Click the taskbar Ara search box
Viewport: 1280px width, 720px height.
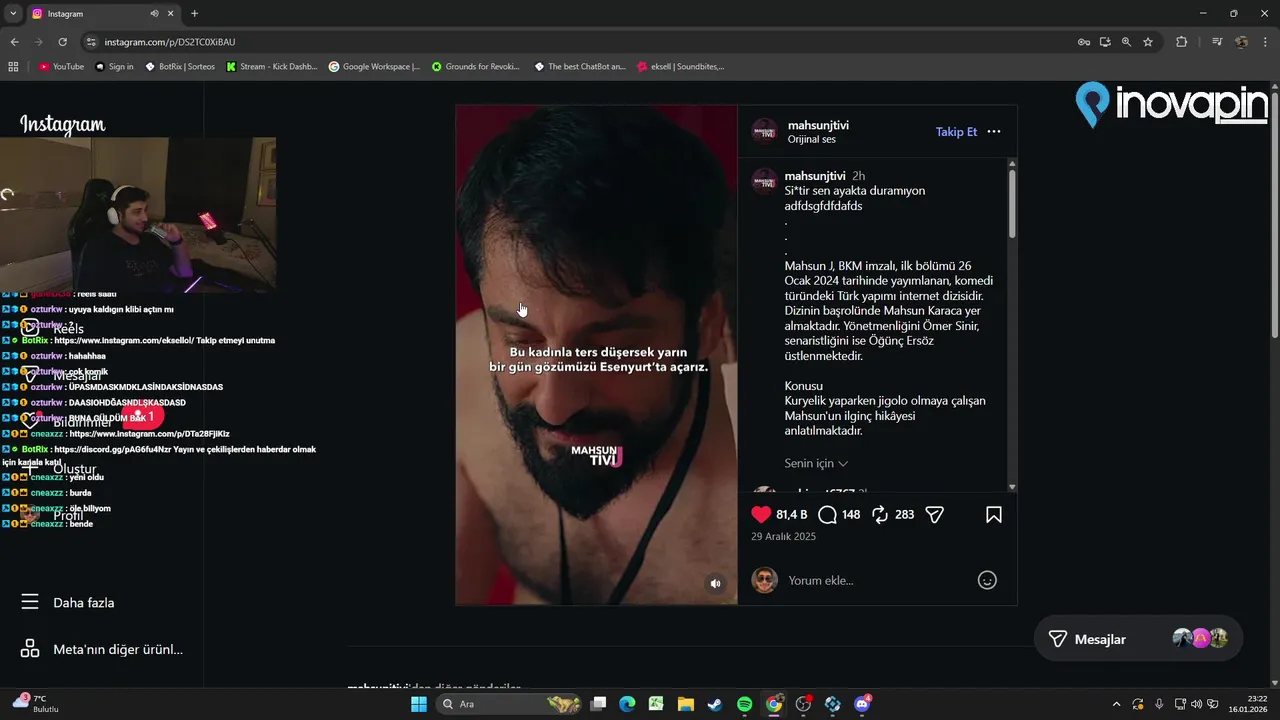510,704
